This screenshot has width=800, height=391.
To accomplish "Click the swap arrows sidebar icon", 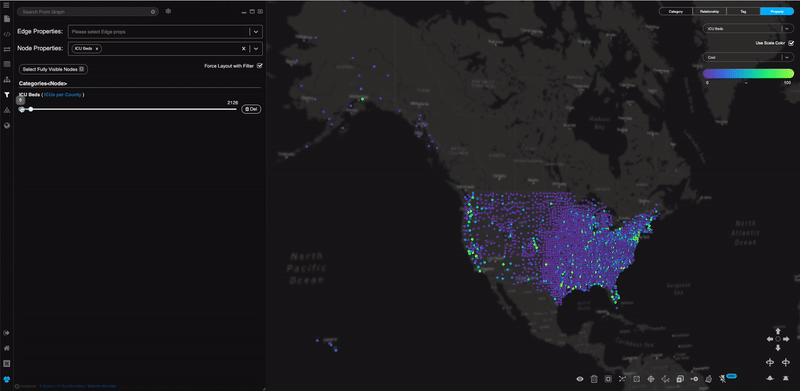I will [7, 50].
